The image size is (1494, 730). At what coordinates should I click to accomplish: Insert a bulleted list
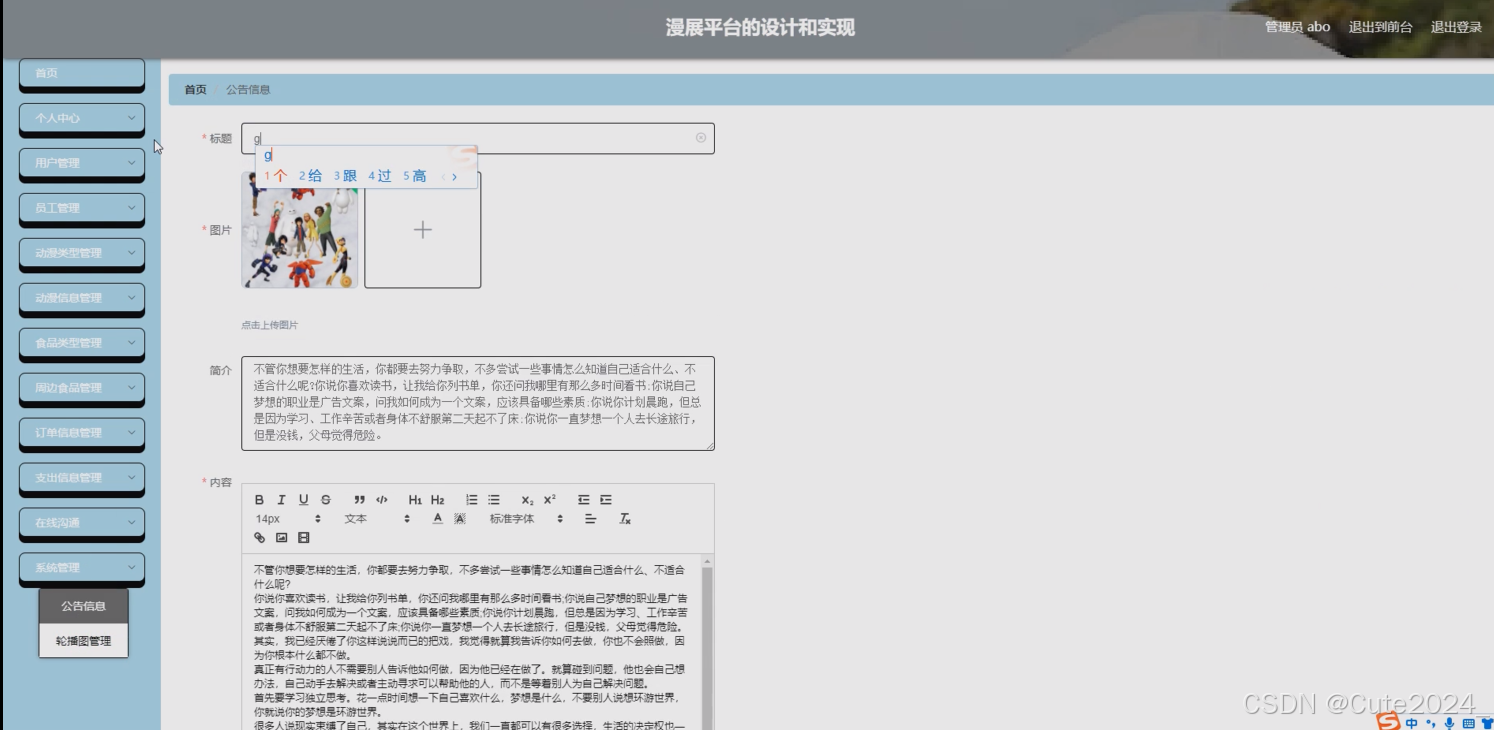coord(494,500)
